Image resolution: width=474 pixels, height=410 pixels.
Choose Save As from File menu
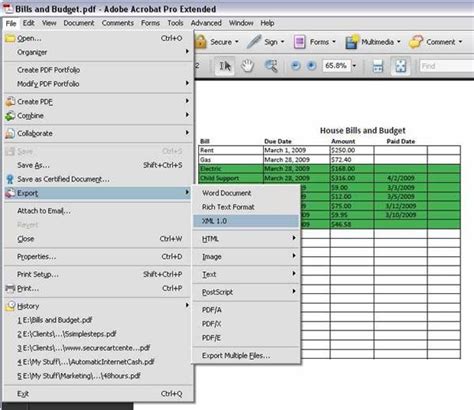click(x=97, y=165)
